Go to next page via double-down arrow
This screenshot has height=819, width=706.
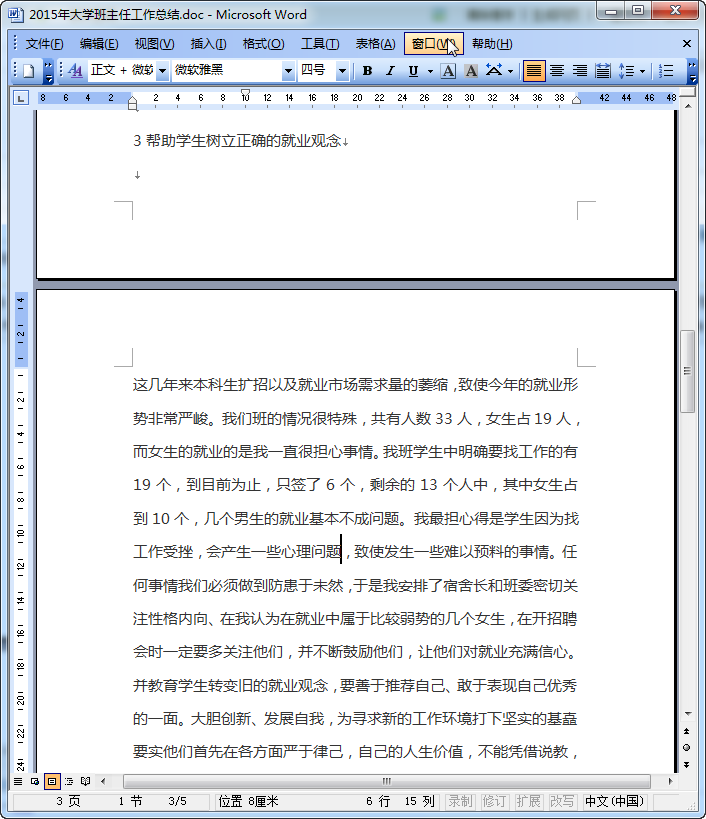click(687, 765)
